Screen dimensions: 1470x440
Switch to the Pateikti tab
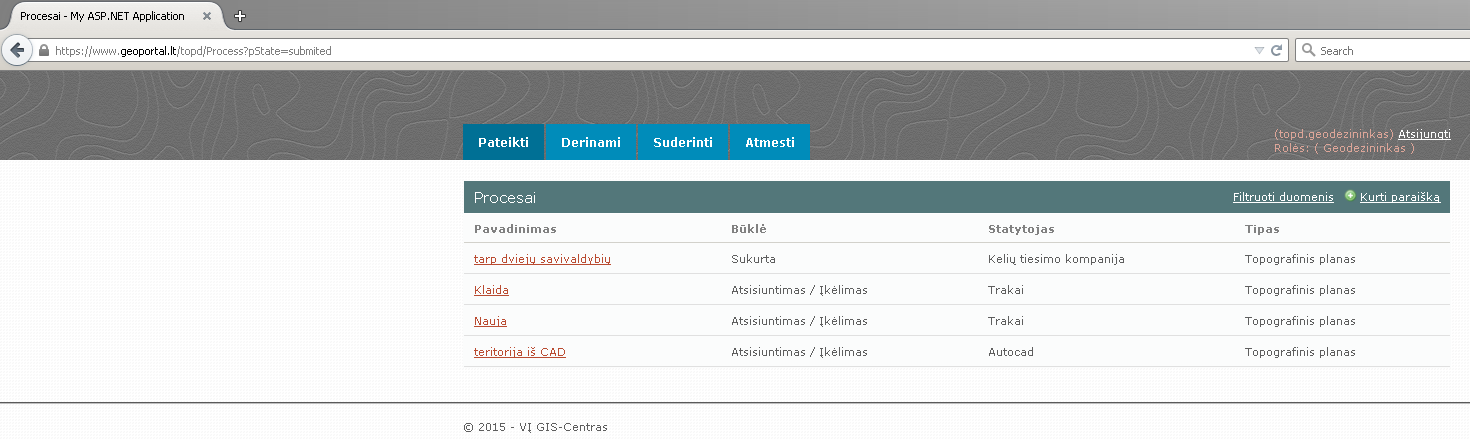pos(503,142)
